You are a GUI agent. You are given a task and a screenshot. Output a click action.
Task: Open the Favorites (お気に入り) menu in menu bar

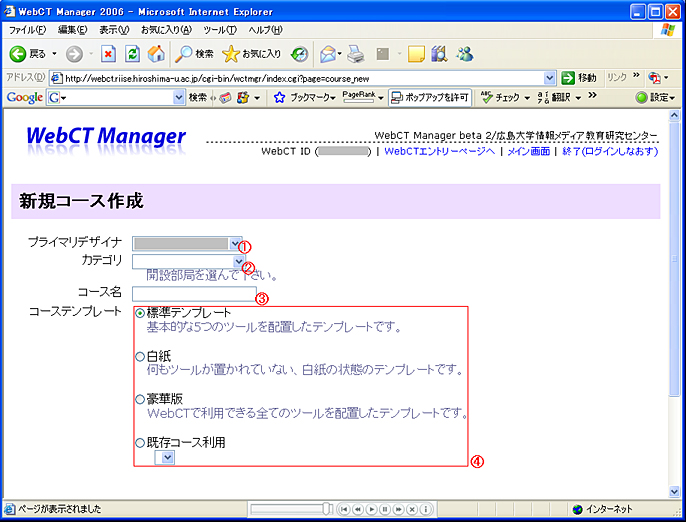tap(166, 30)
